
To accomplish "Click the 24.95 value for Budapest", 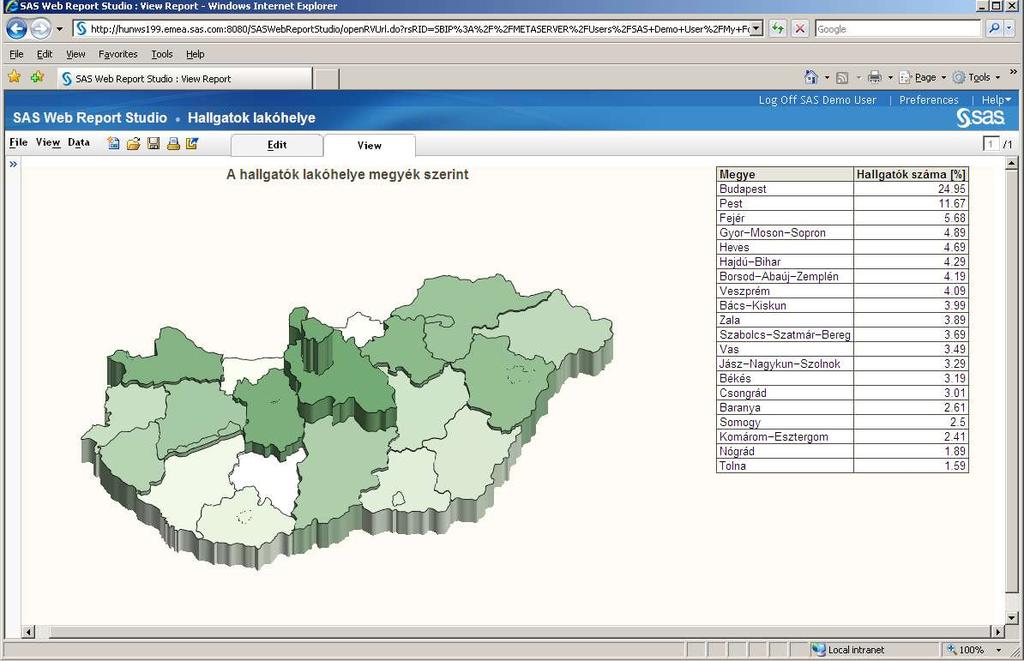I will click(x=952, y=189).
